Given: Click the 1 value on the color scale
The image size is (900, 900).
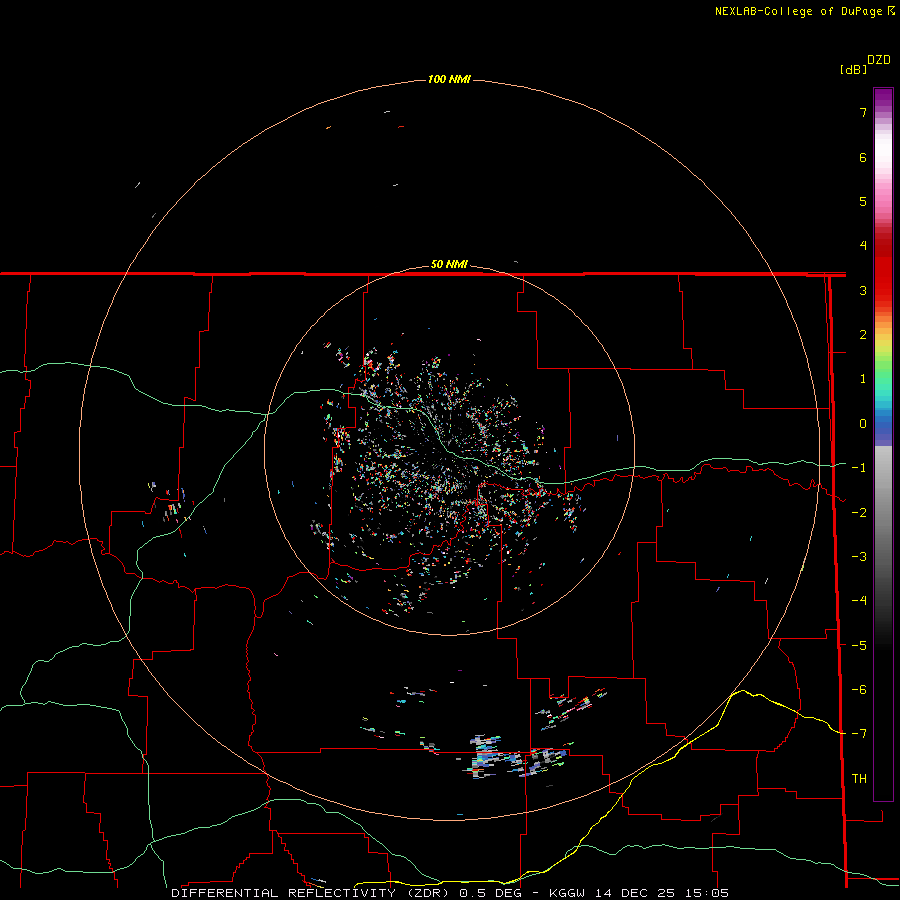Looking at the screenshot, I should tap(863, 379).
